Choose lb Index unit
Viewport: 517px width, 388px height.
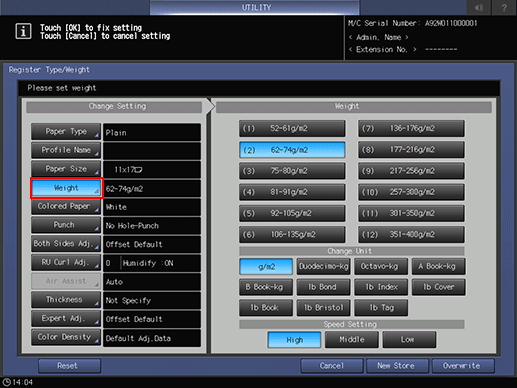[x=381, y=287]
